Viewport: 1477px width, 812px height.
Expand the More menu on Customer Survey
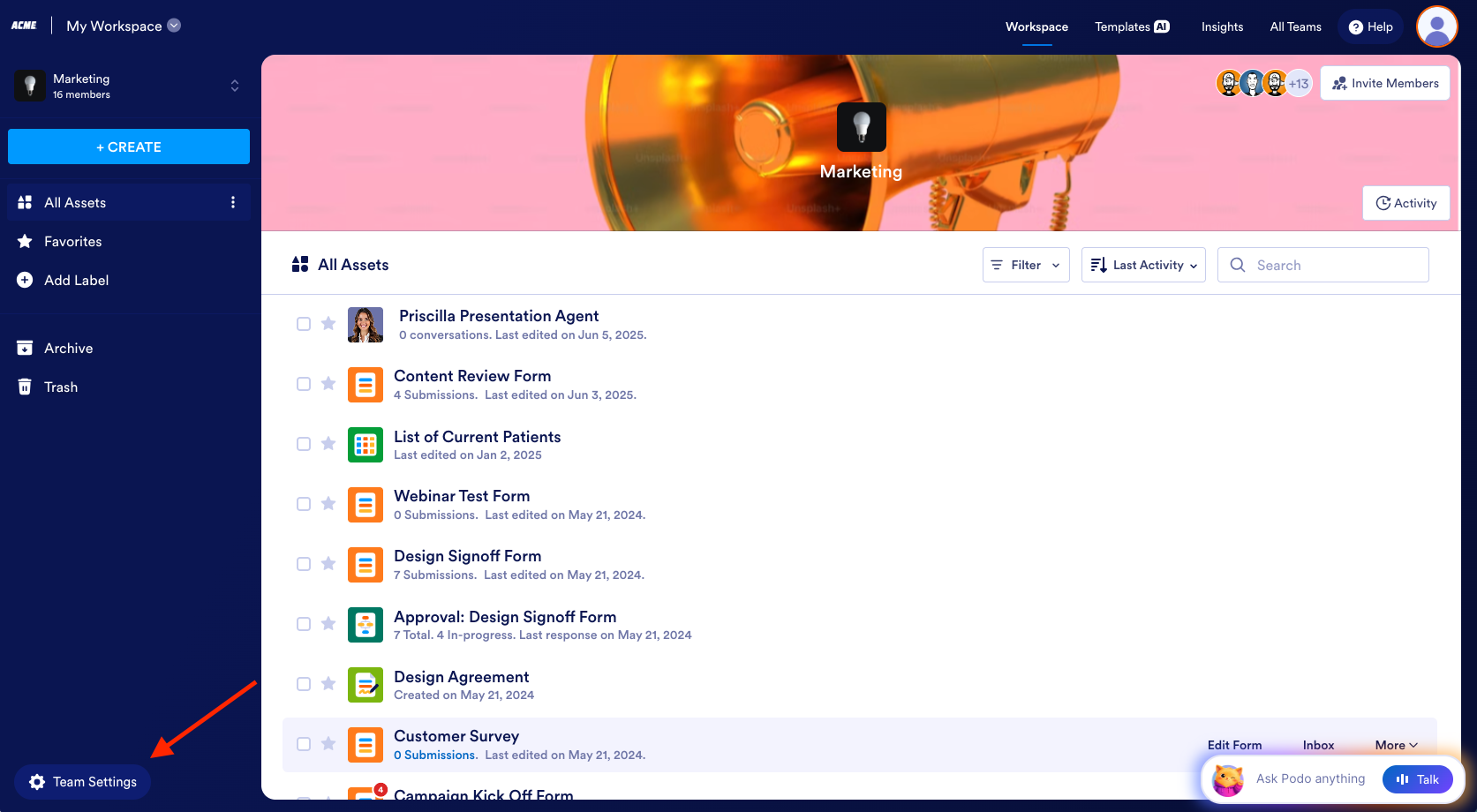[1396, 745]
